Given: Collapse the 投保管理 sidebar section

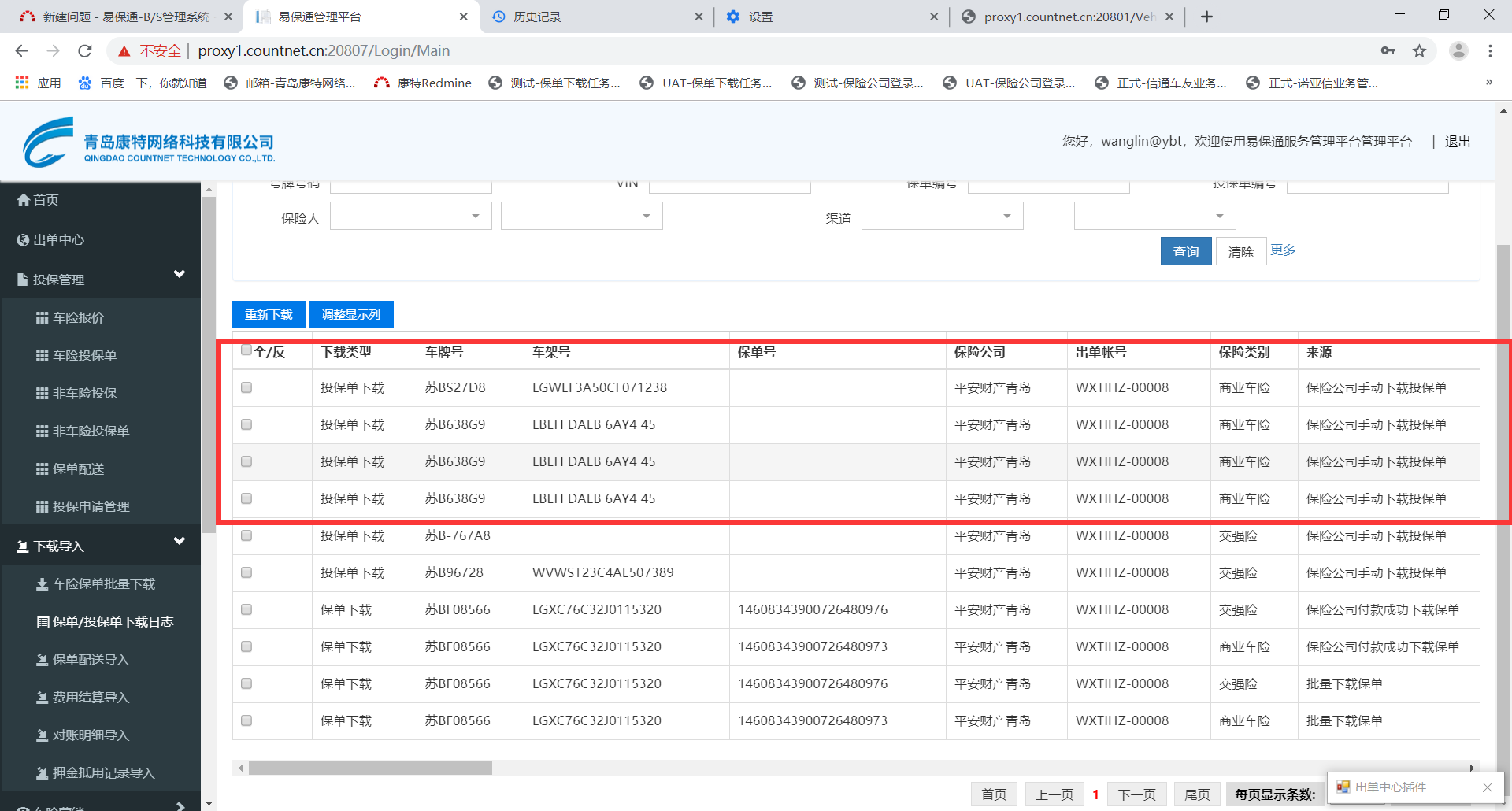Looking at the screenshot, I should coord(179,275).
